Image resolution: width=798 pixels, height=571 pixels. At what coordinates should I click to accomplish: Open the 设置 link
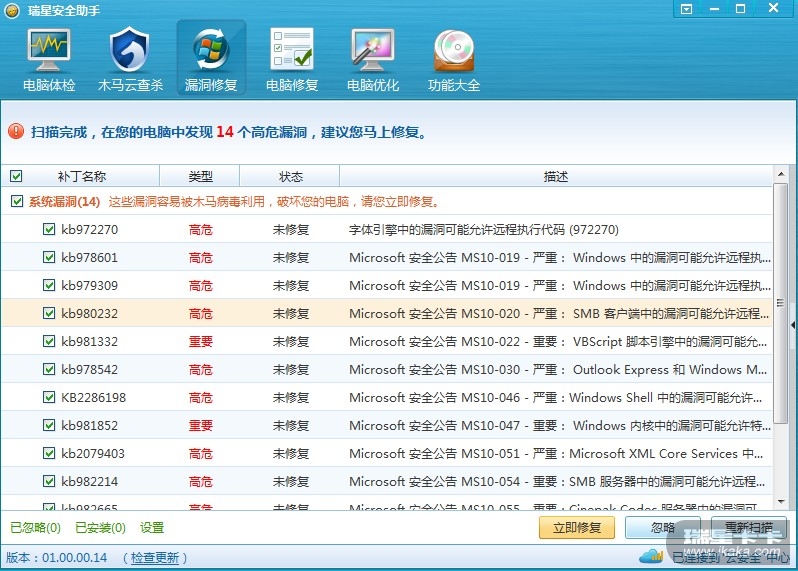coord(152,528)
